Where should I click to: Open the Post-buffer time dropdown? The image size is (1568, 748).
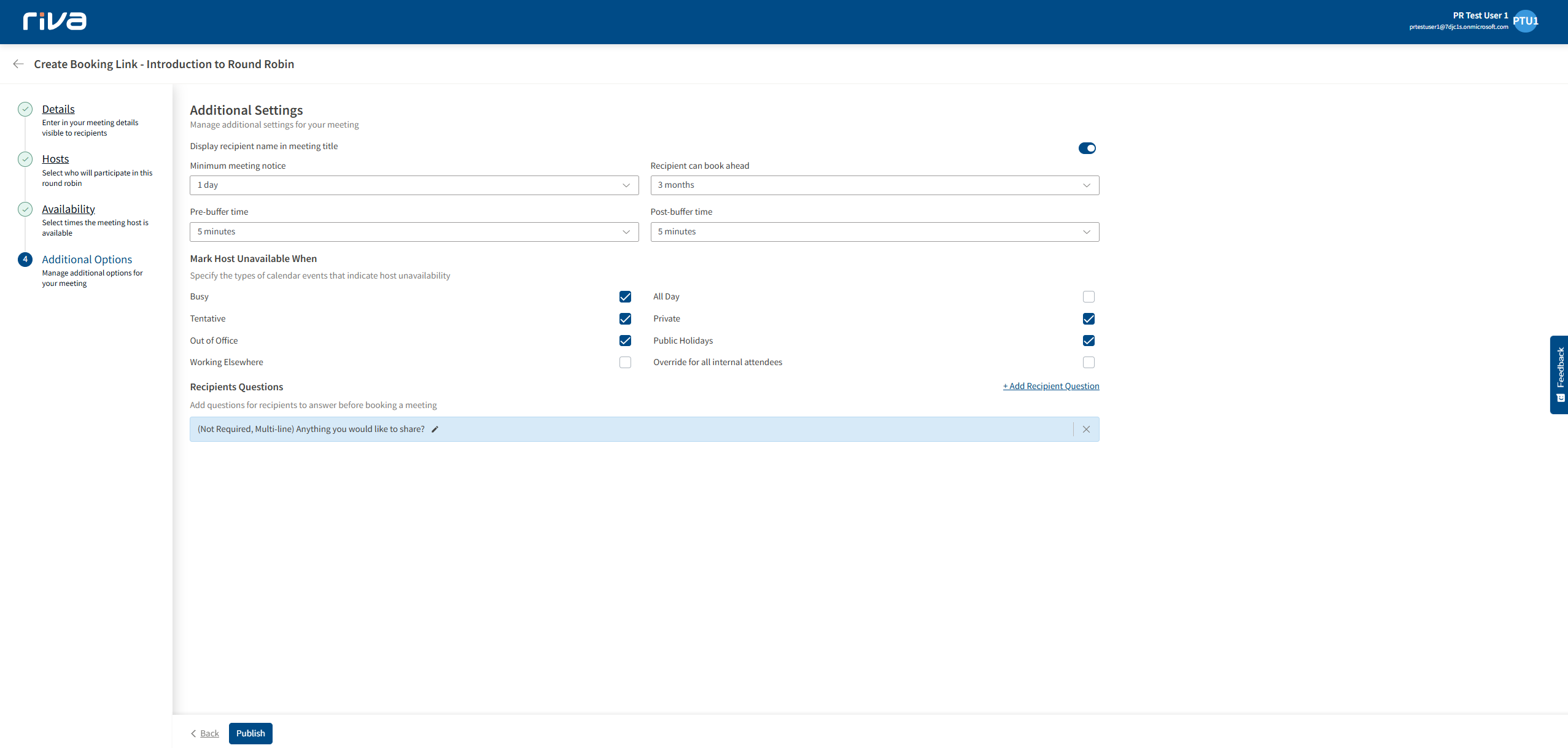tap(874, 232)
